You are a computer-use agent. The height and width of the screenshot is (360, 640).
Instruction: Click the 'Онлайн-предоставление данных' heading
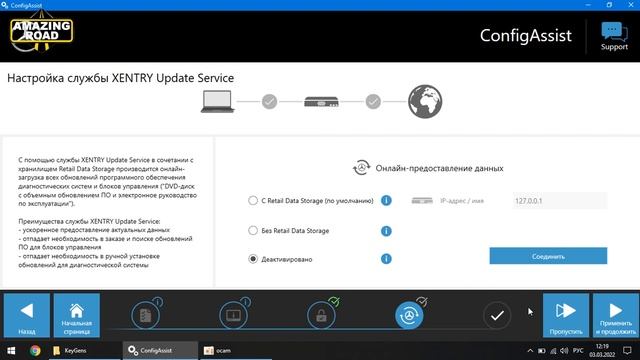pyautogui.click(x=440, y=168)
